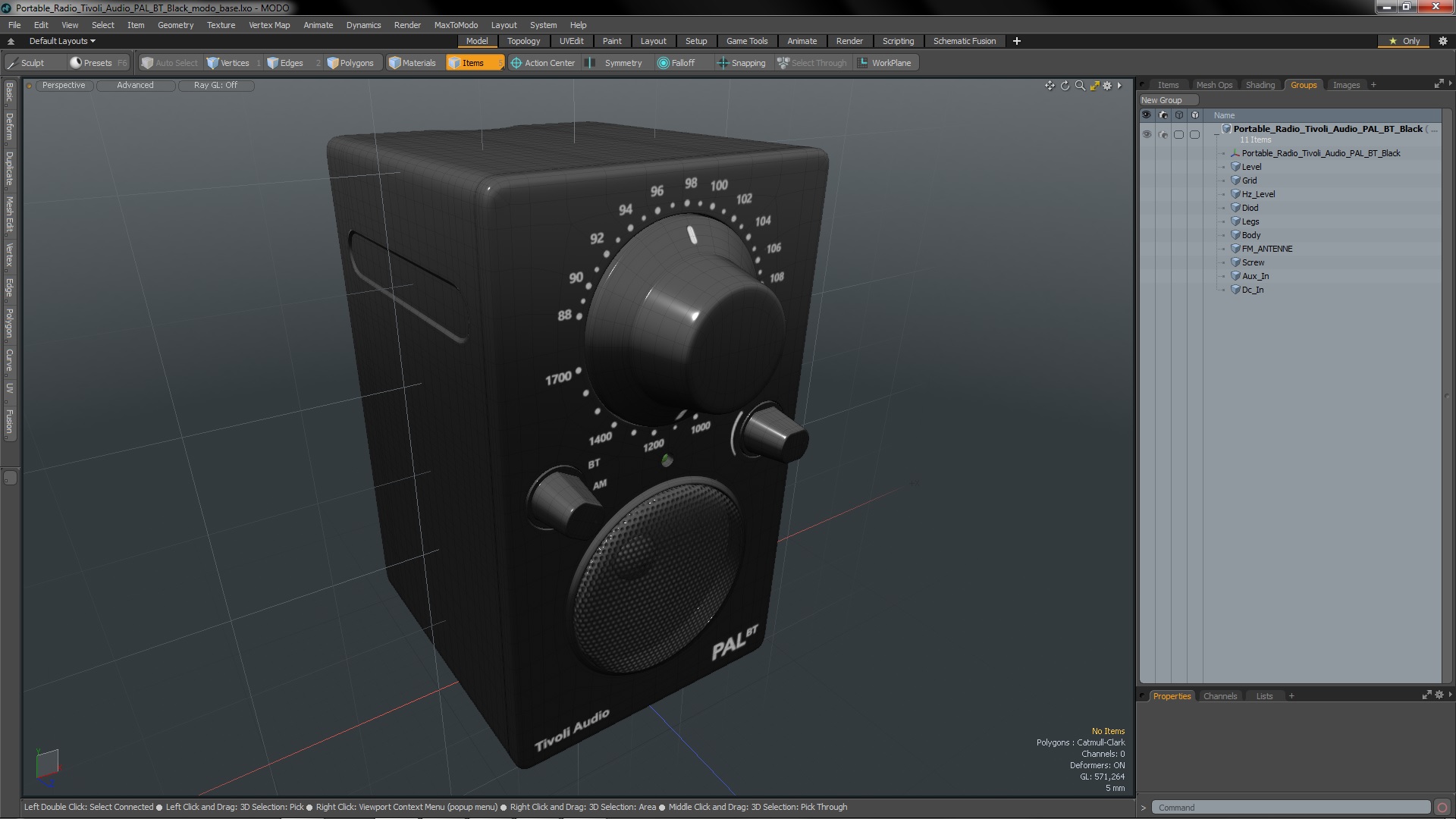This screenshot has height=819, width=1456.
Task: Open the Presets browser
Action: (97, 63)
